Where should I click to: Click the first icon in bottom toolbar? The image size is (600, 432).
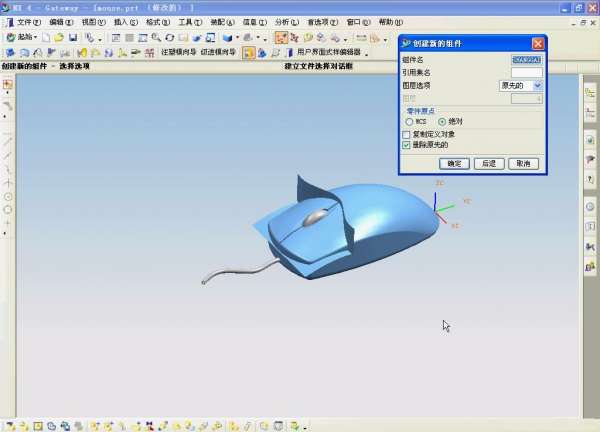tap(8, 425)
